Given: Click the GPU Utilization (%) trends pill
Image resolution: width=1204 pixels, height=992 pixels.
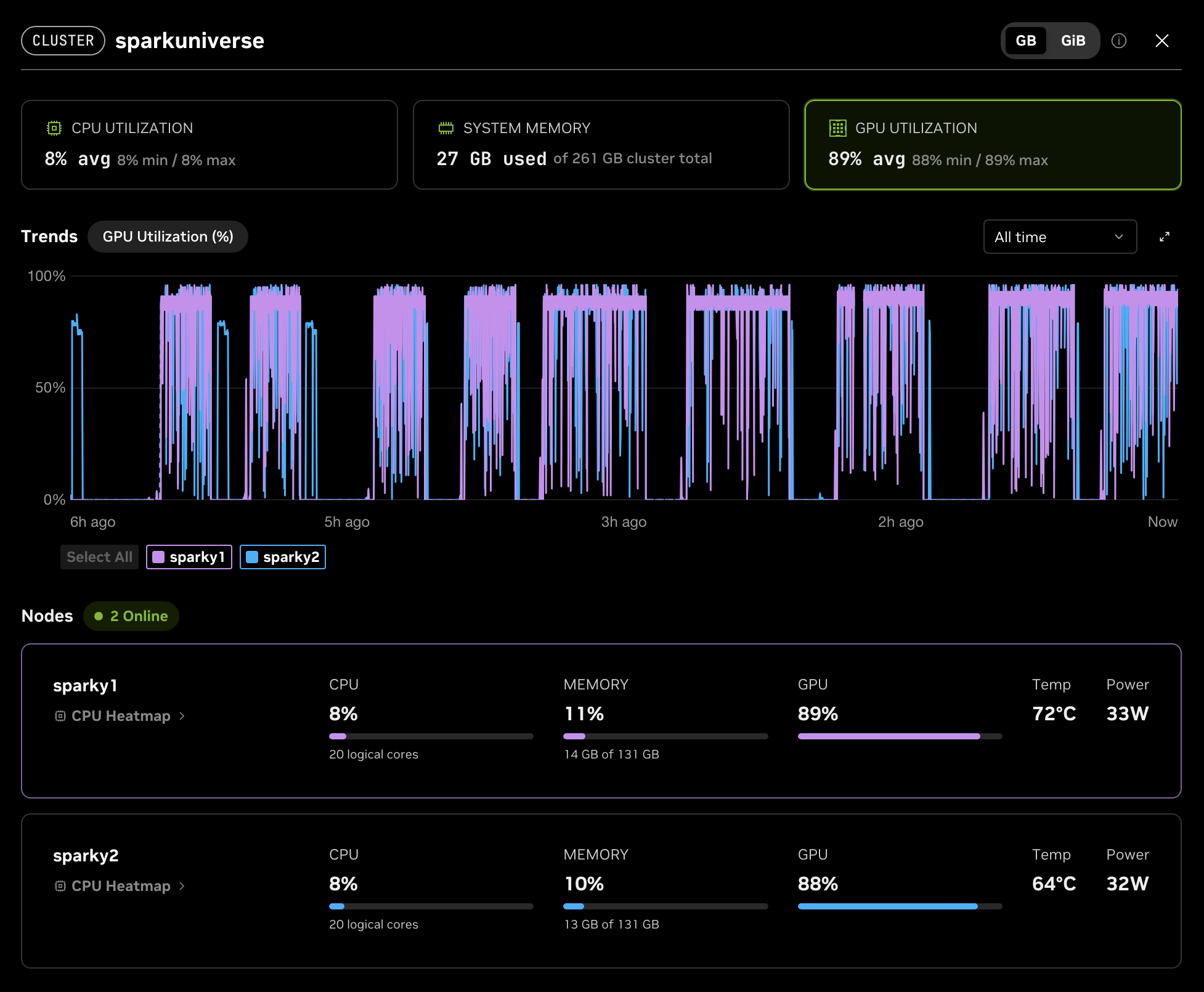Looking at the screenshot, I should (168, 237).
